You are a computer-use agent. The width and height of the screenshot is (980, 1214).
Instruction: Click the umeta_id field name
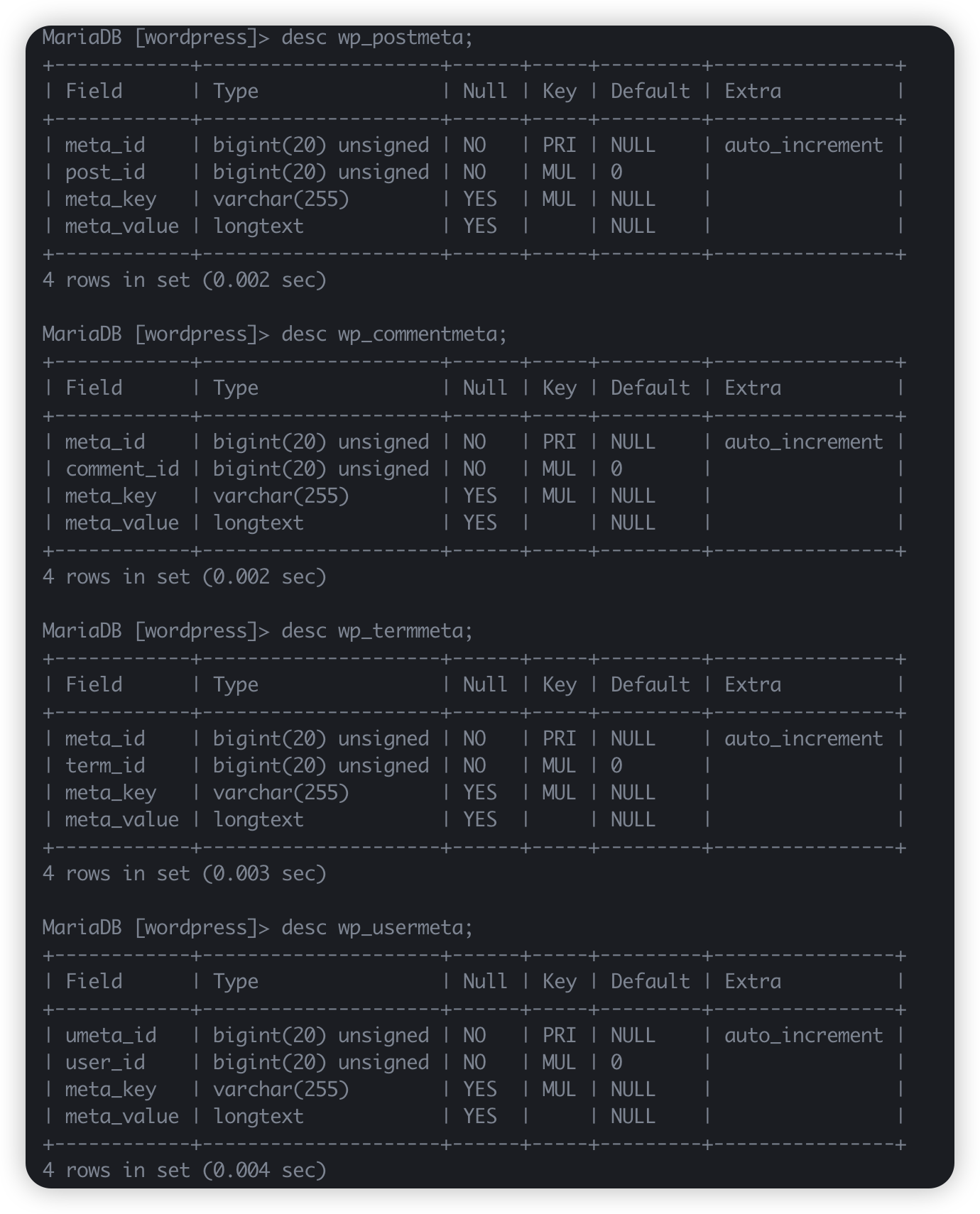click(x=111, y=1036)
